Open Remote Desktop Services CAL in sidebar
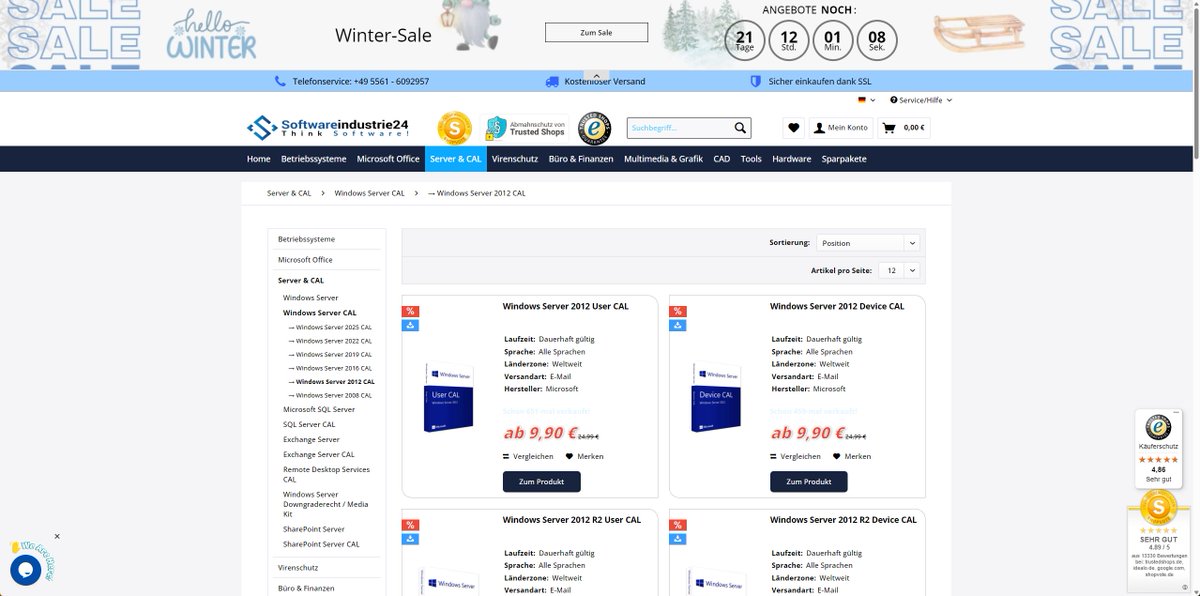 pos(327,474)
